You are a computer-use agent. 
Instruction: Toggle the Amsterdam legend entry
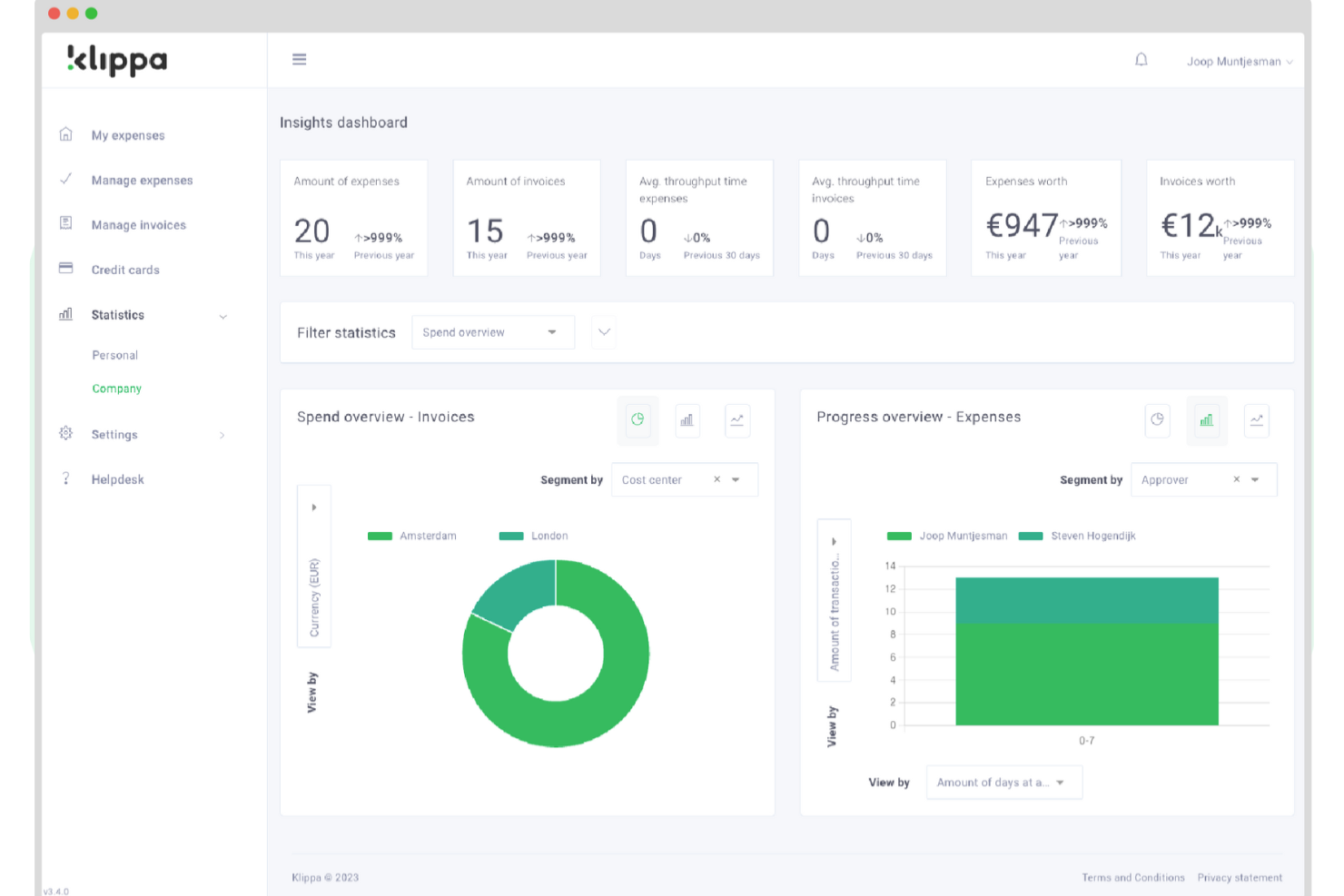click(x=412, y=536)
